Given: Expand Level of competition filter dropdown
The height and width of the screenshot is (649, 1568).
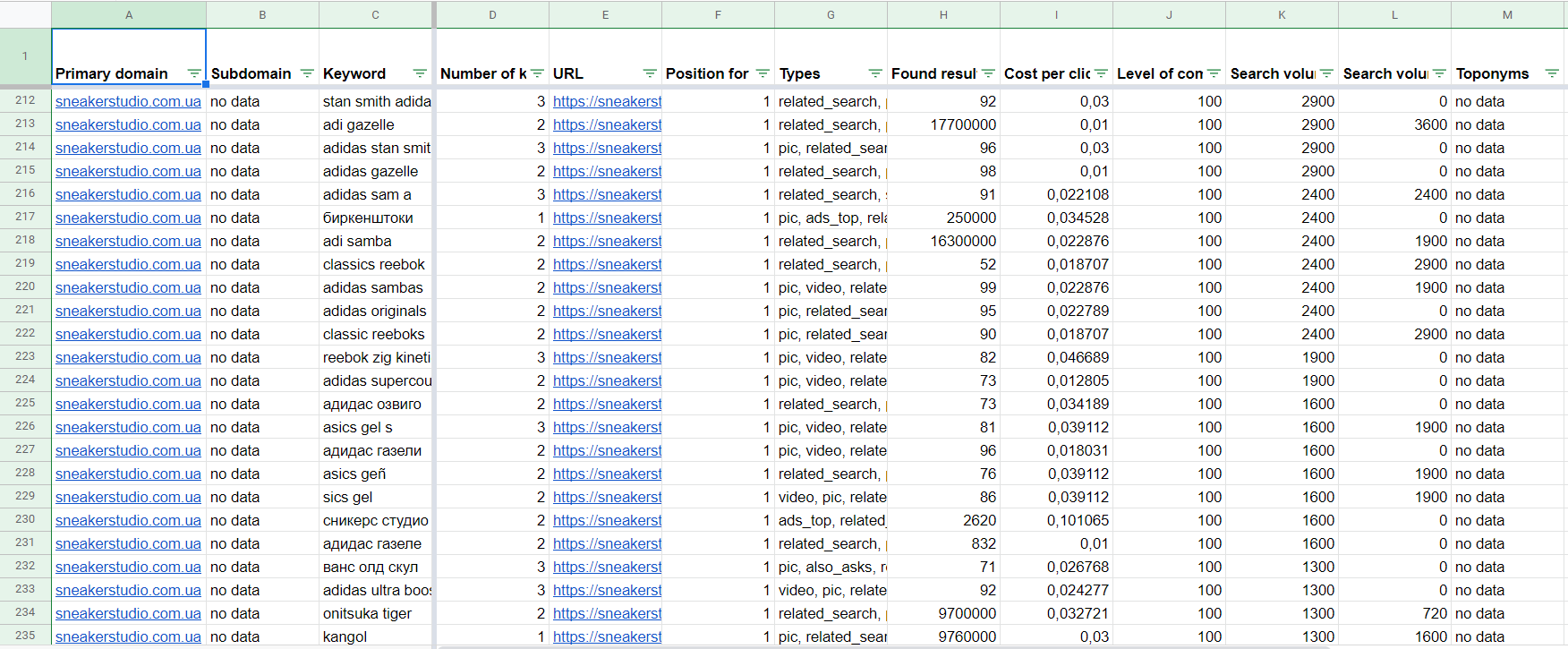Looking at the screenshot, I should point(1214,73).
